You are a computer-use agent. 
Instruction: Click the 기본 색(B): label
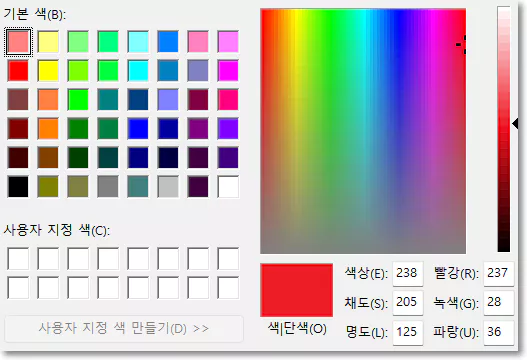tap(35, 15)
